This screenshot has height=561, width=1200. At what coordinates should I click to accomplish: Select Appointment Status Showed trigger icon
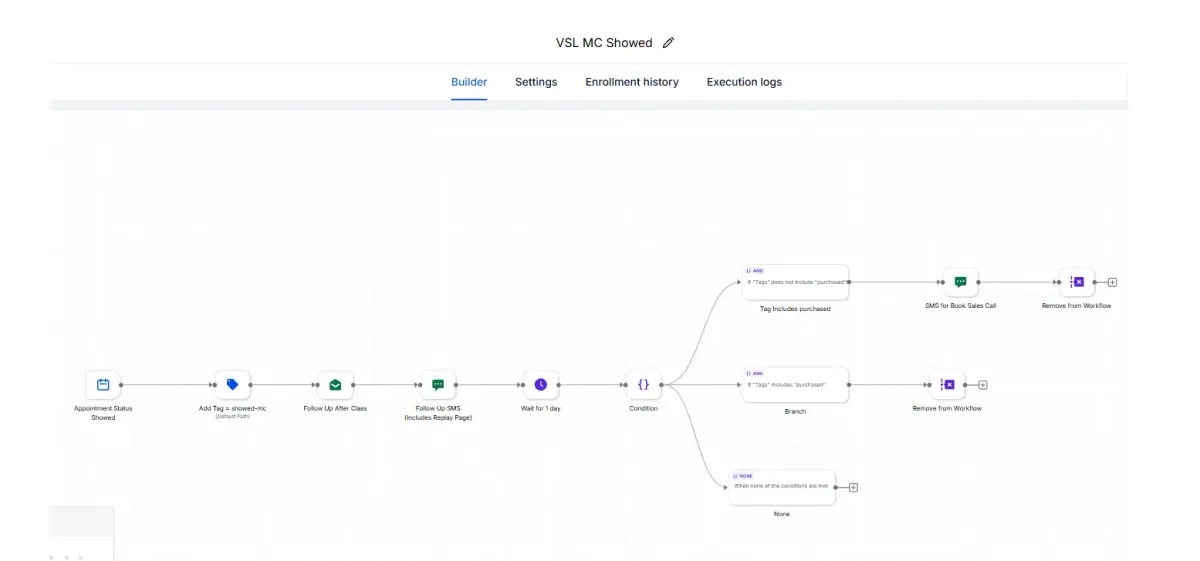[103, 384]
